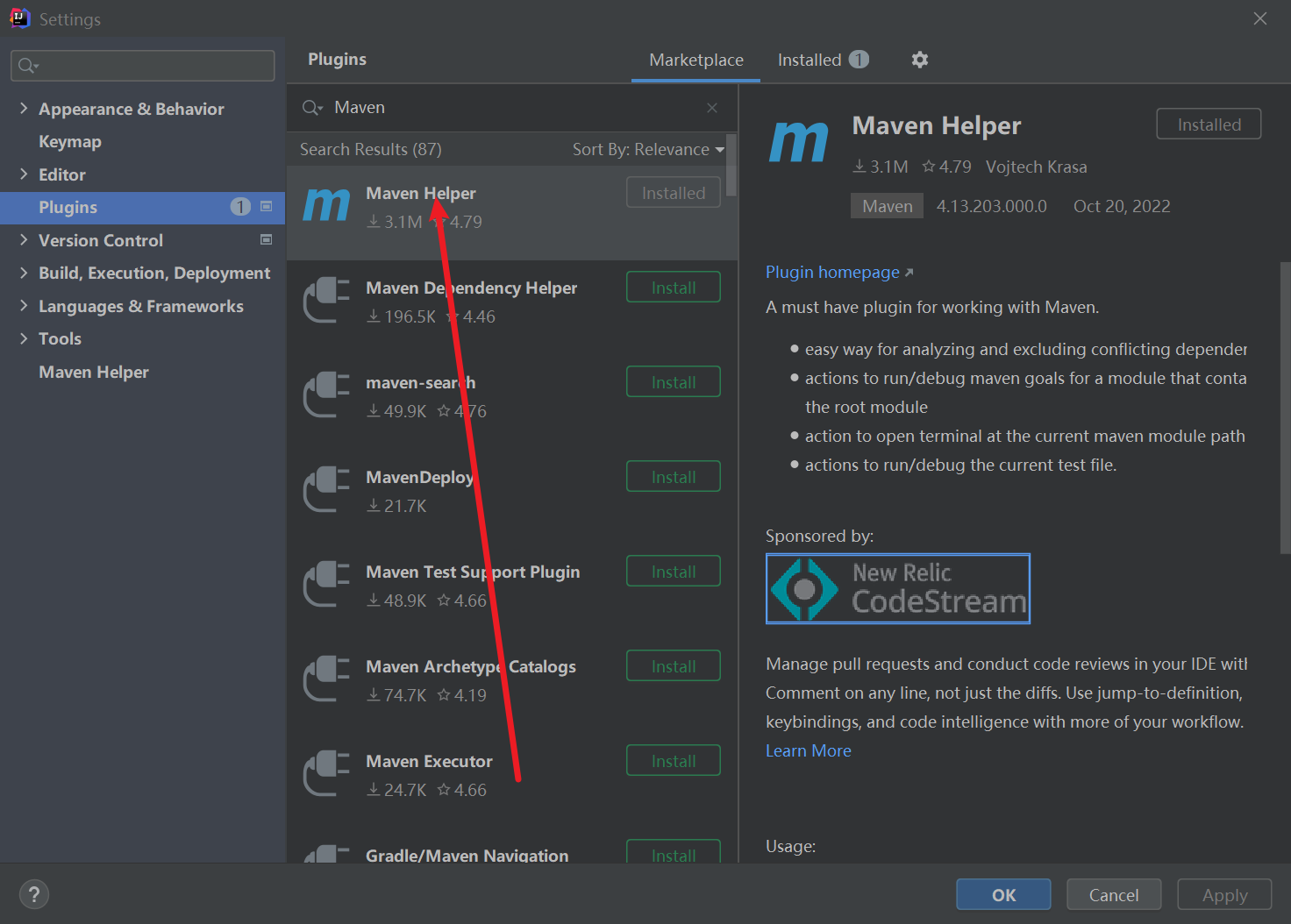Click Installed button in Maven Helper row
Viewport: 1291px width, 924px height.
click(x=674, y=193)
